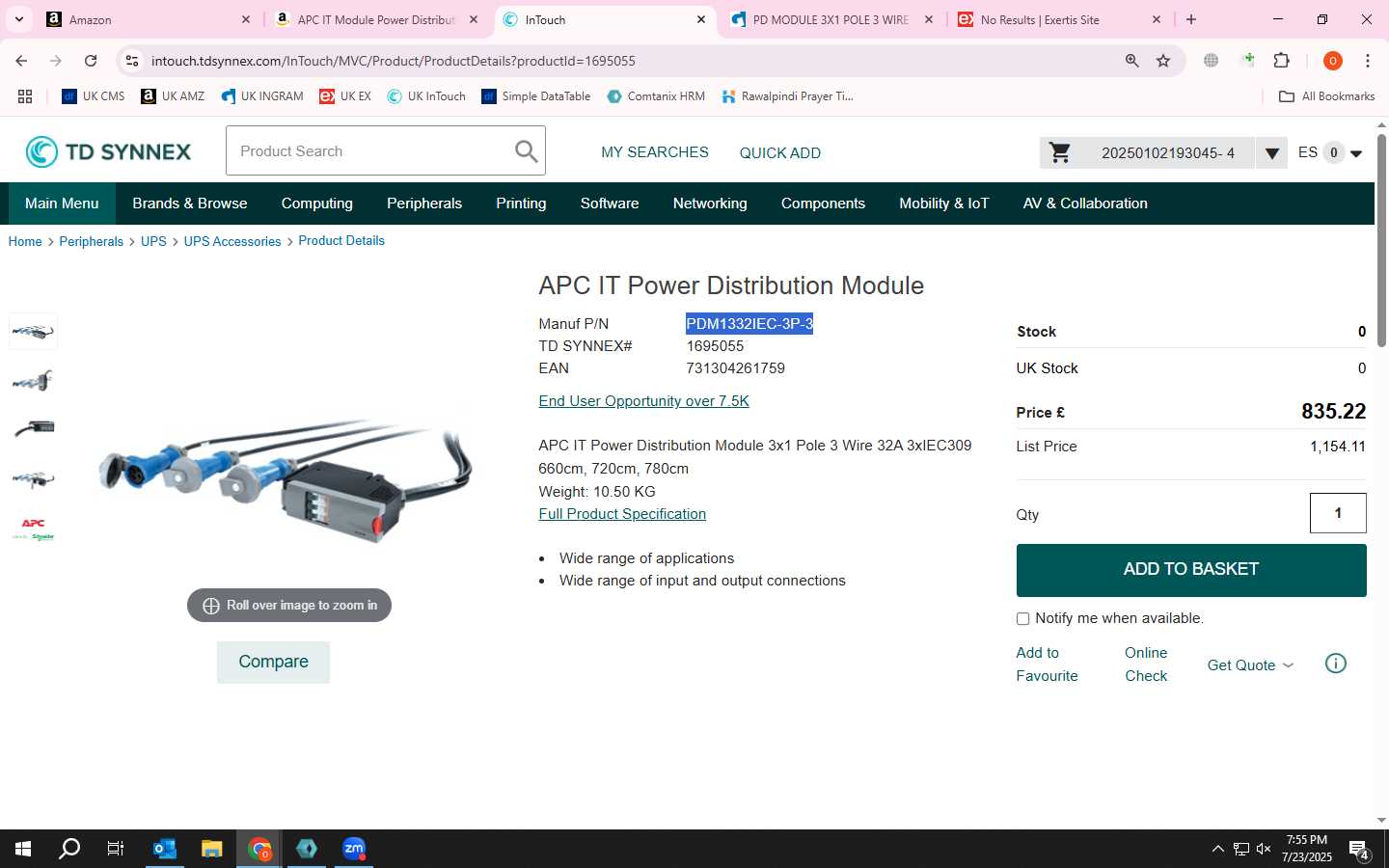Click the Compare button
This screenshot has width=1389, height=868.
[x=273, y=663]
